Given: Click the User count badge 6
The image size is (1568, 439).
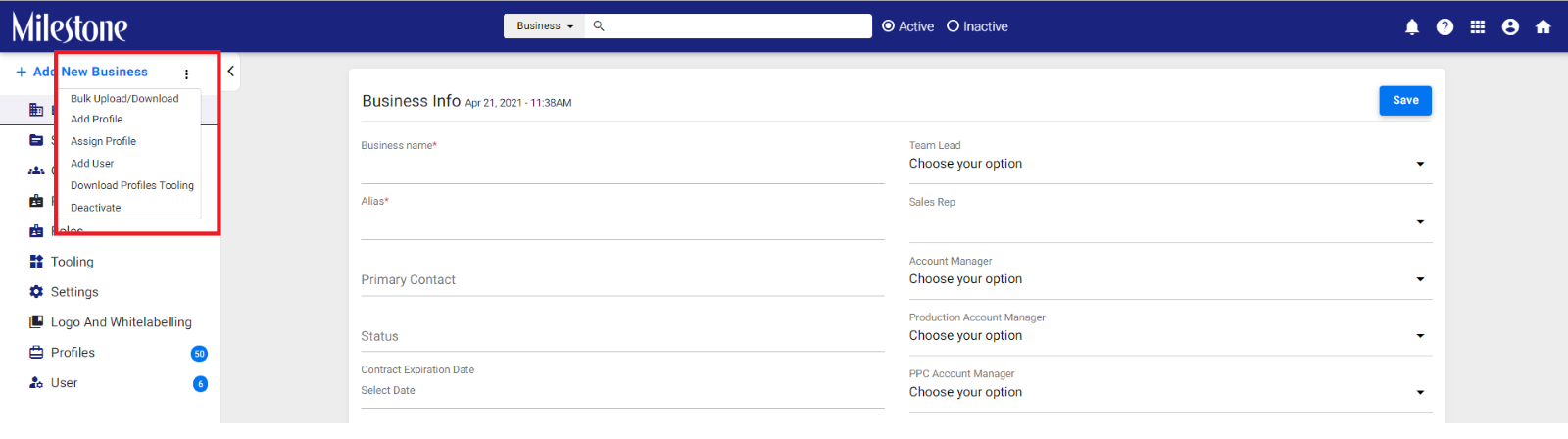Looking at the screenshot, I should pyautogui.click(x=200, y=384).
